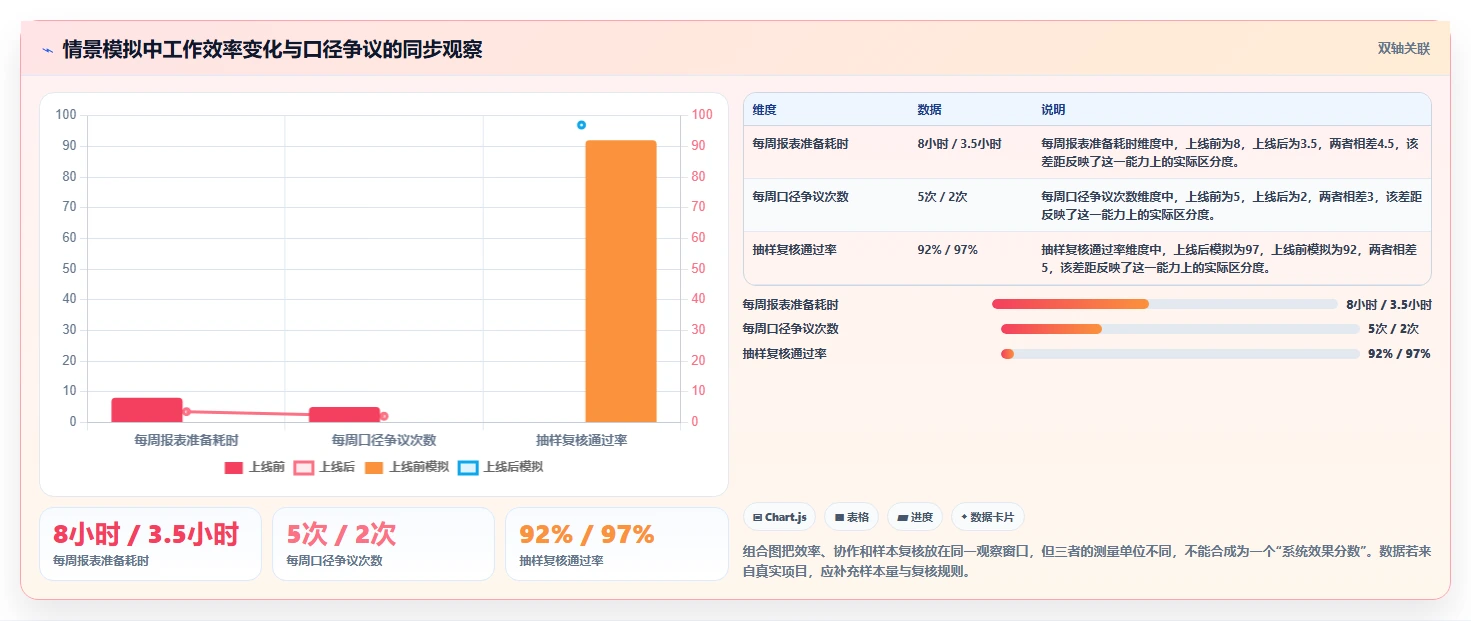Click the blue 上线后模拟 legend color box
1471x621 pixels.
click(x=468, y=467)
